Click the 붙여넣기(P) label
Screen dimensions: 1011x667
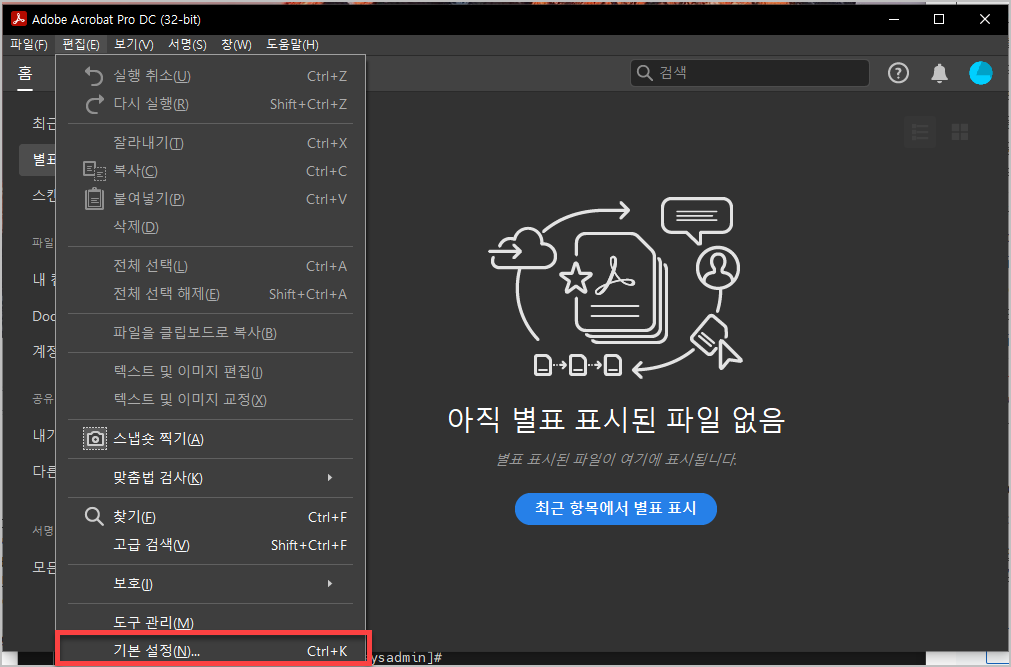pyautogui.click(x=149, y=199)
